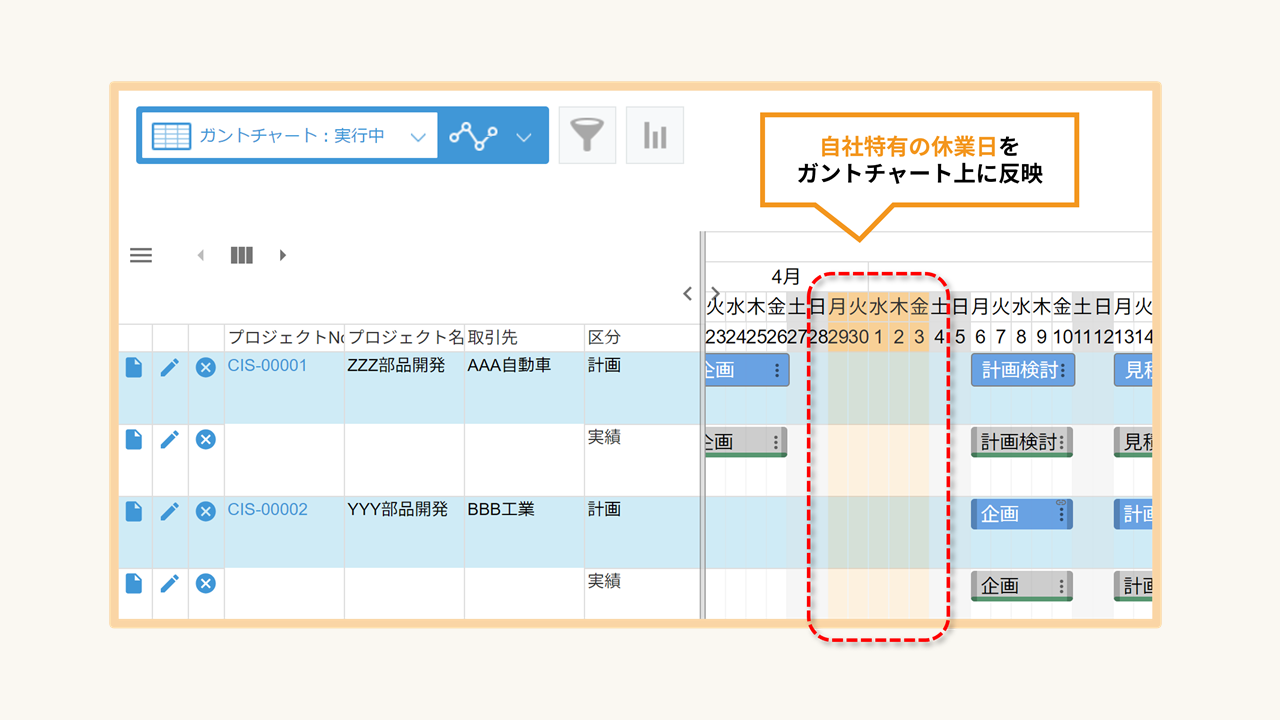
Task: Click the 取引先 column header
Action: point(492,338)
